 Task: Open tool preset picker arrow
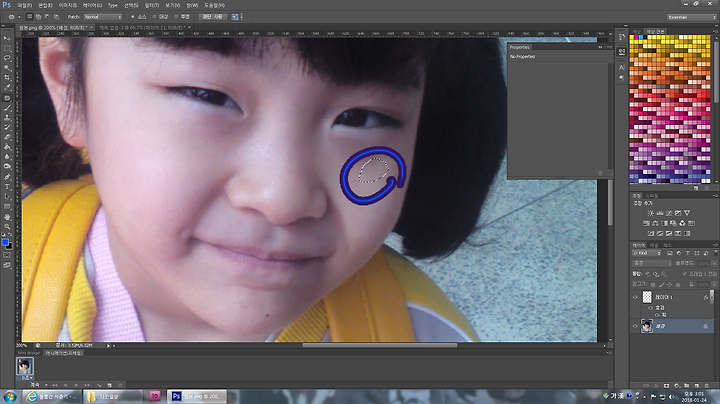pyautogui.click(x=19, y=17)
